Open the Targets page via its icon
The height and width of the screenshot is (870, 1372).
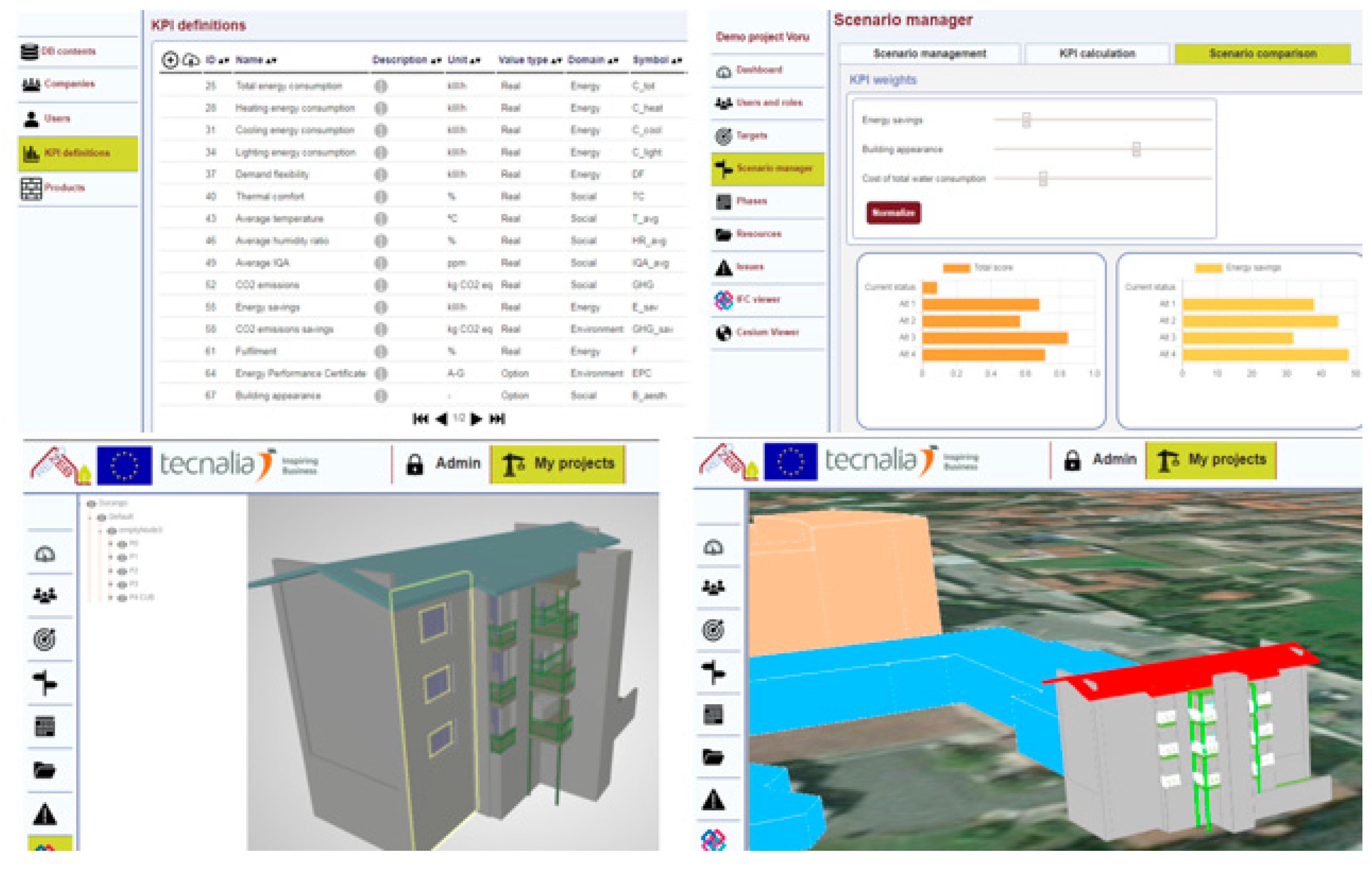click(723, 136)
